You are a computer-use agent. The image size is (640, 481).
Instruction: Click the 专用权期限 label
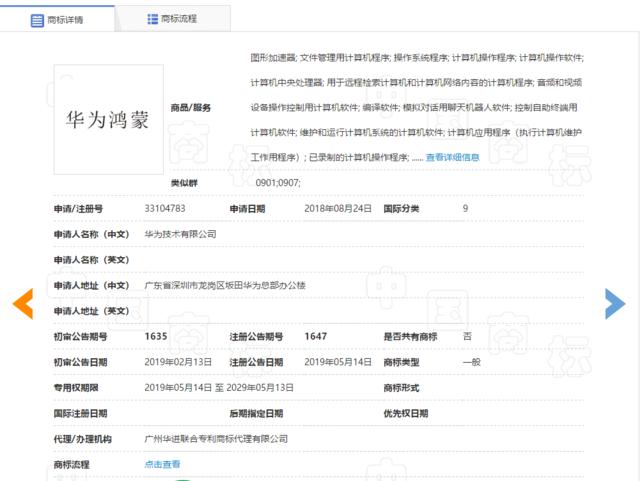tap(76, 388)
